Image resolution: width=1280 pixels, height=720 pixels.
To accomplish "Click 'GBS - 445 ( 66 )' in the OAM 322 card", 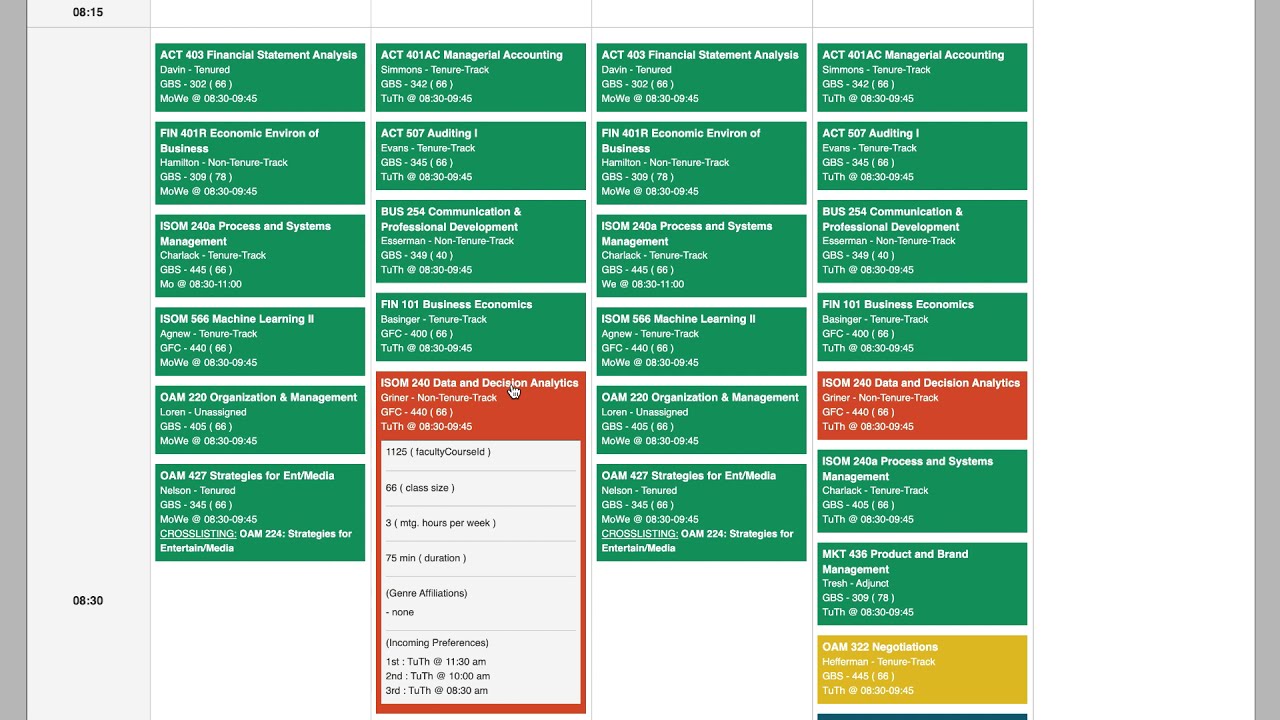I will point(858,676).
